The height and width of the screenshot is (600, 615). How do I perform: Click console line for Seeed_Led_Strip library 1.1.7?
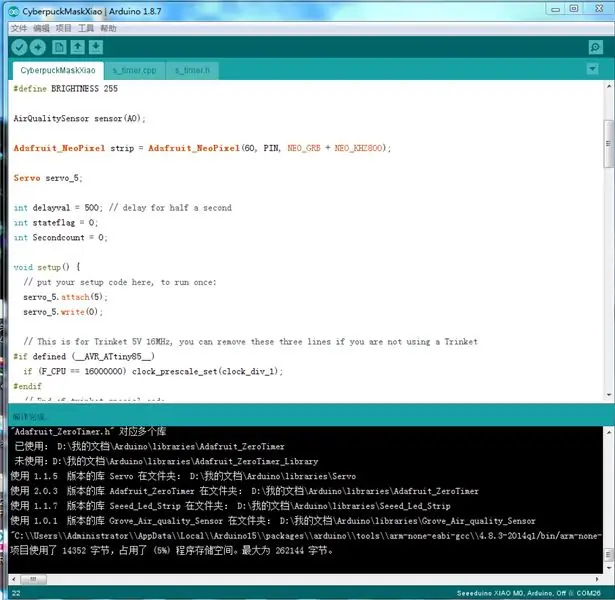coord(230,506)
